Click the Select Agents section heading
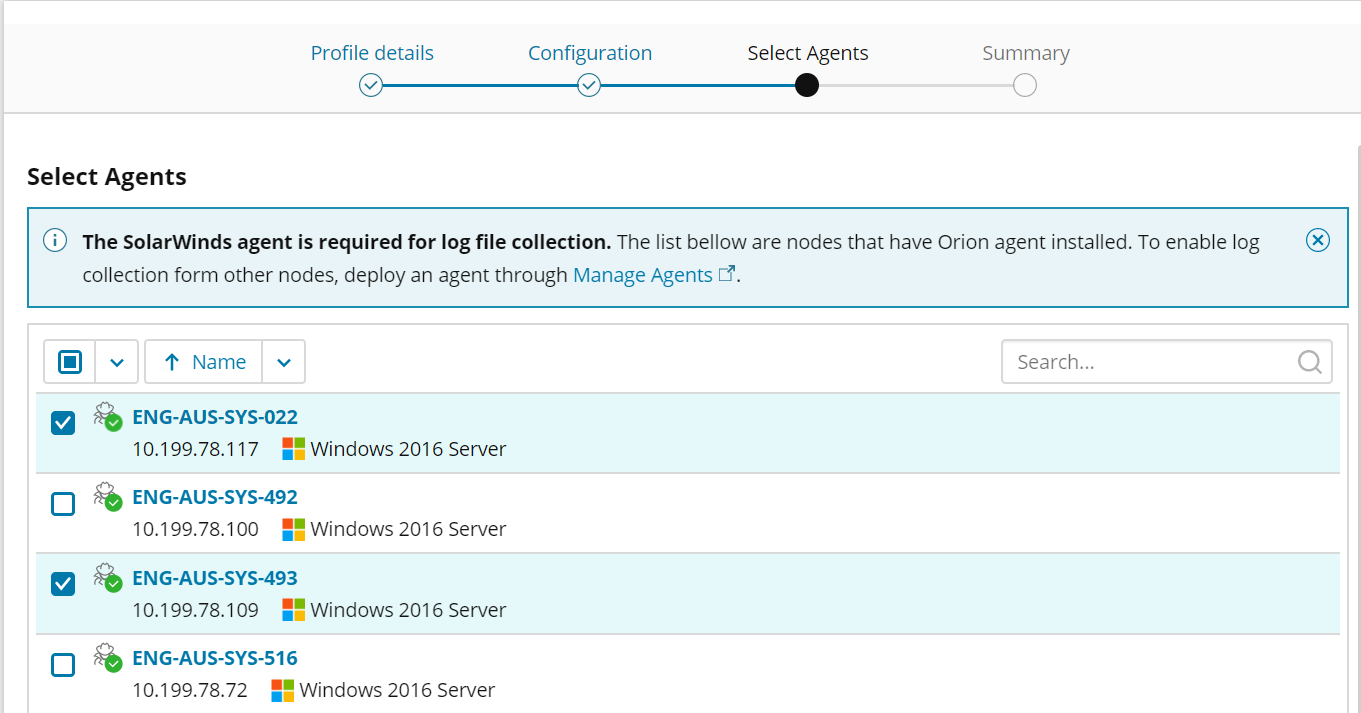 click(107, 177)
